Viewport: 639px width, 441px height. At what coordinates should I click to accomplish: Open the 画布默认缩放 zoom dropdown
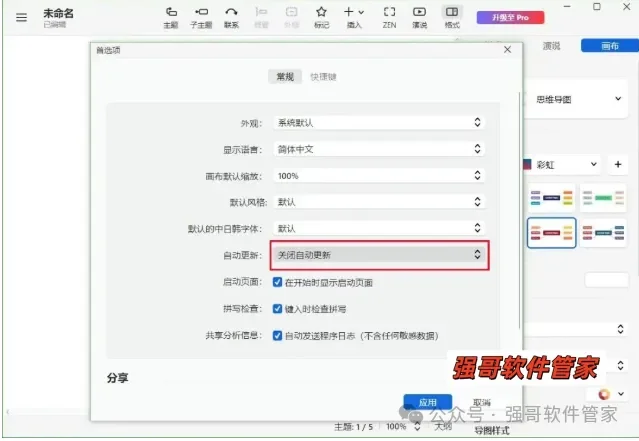[379, 176]
